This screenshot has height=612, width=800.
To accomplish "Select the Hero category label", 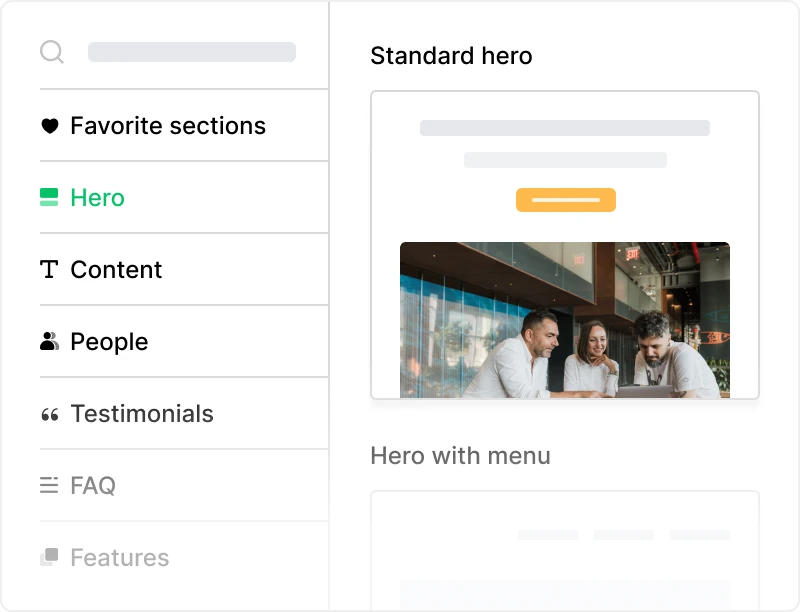I will click(97, 197).
